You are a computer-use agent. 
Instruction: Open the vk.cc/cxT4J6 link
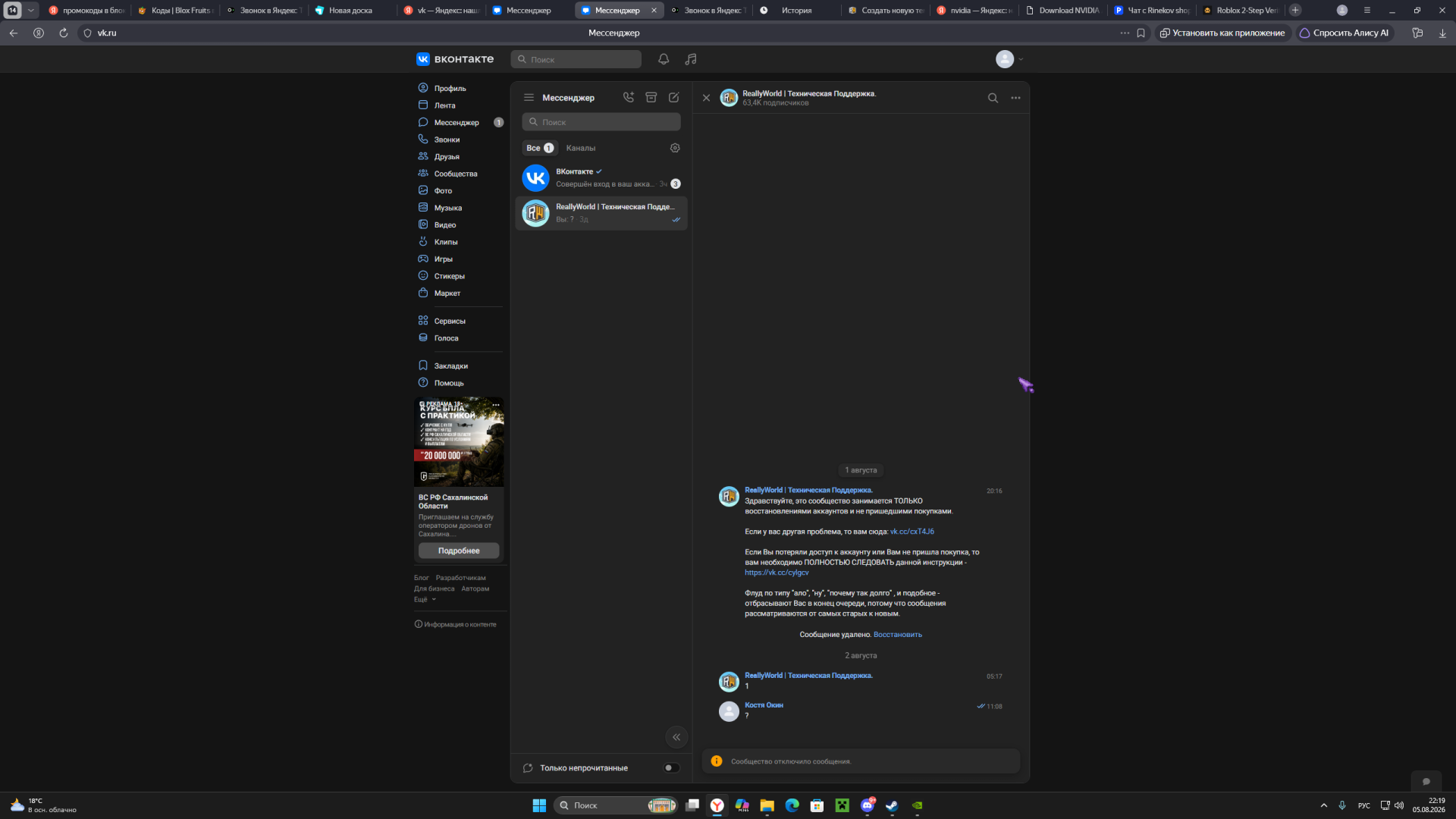tap(912, 532)
